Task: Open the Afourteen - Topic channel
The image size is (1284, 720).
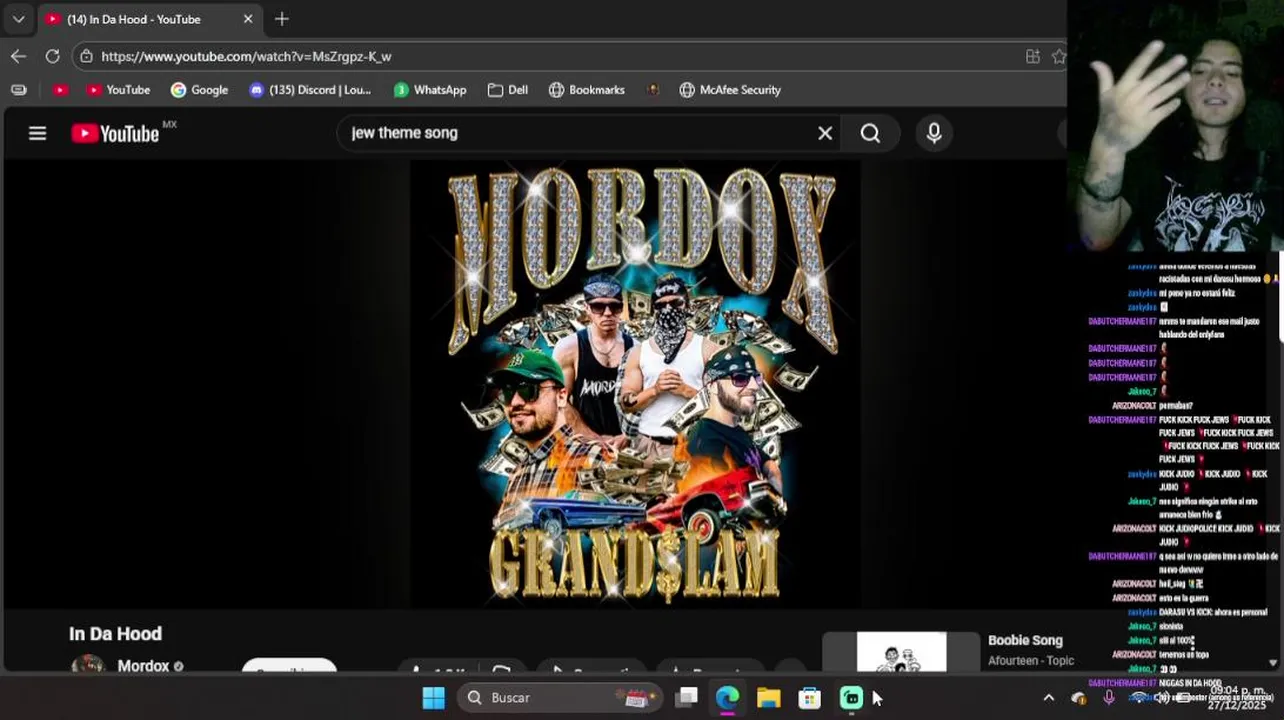Action: tap(1031, 661)
